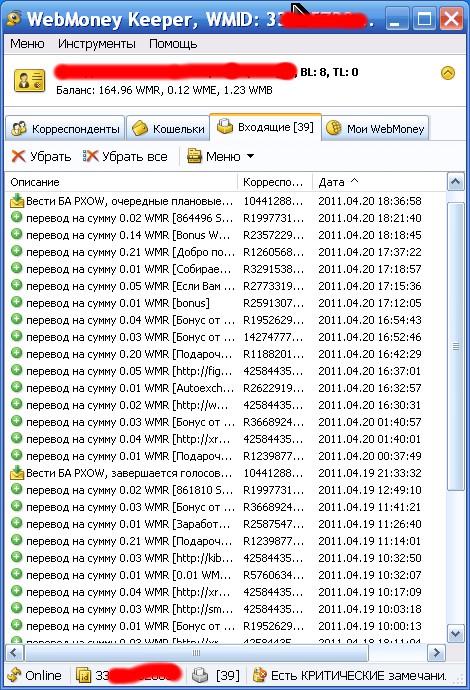Image resolution: width=470 pixels, height=690 pixels.
Task: Select transfer 0.04 WMR at 10:17:09
Action: pyautogui.click(x=226, y=592)
